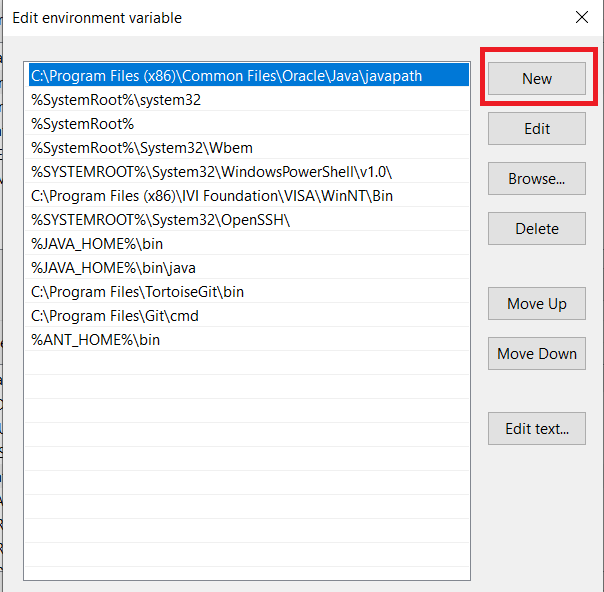Select the %JAVA_HOME%\bin entry
Viewport: 604px width, 592px height.
point(248,244)
